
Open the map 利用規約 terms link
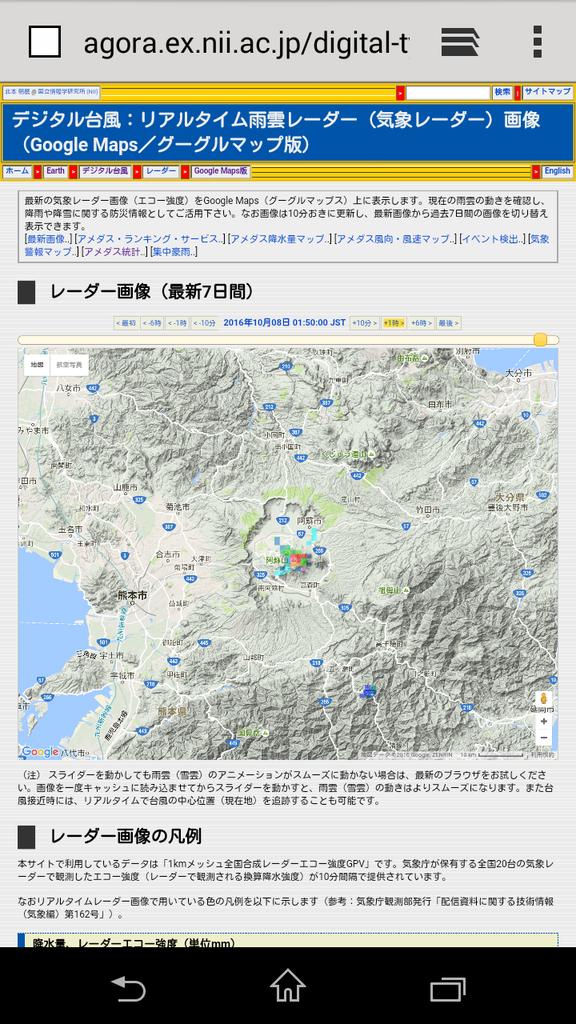coord(541,754)
